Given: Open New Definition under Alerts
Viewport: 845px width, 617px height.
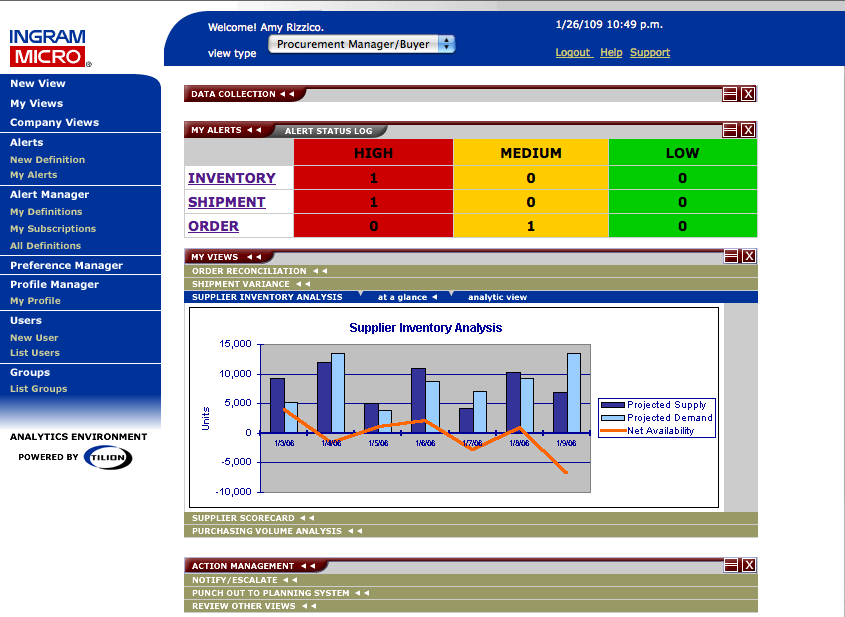Looking at the screenshot, I should point(47,160).
